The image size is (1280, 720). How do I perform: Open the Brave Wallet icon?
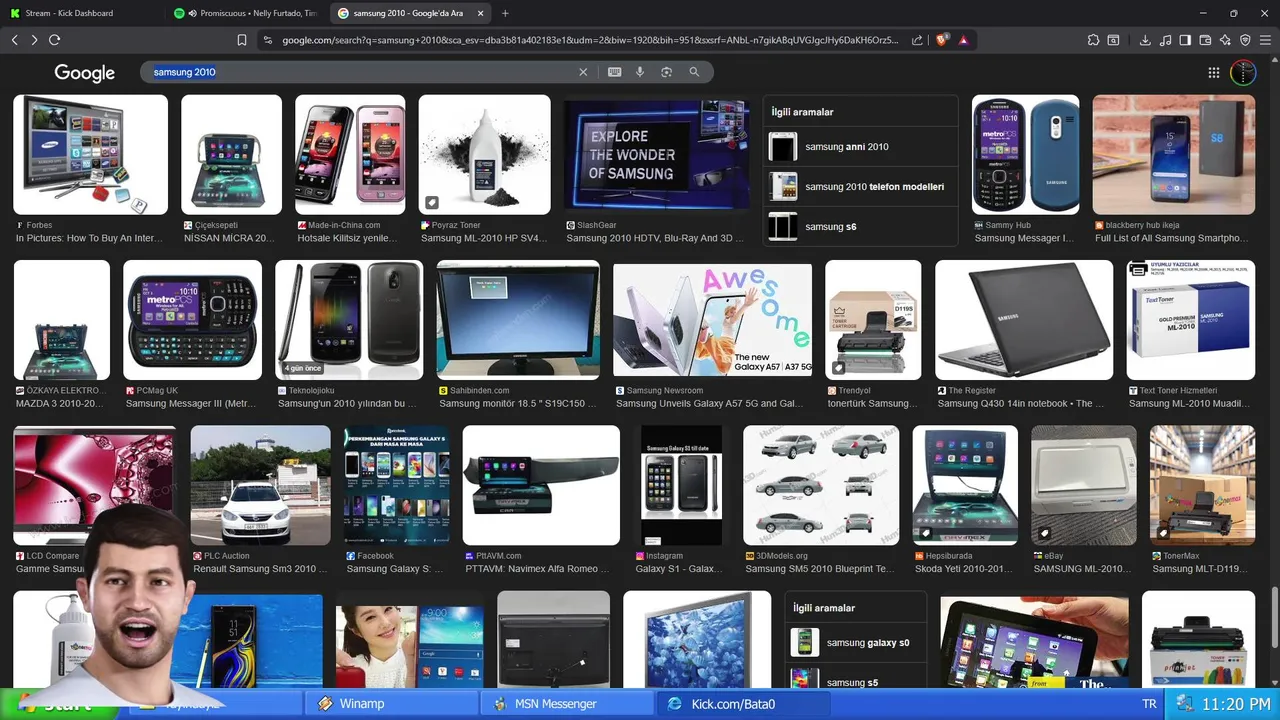click(x=1205, y=40)
